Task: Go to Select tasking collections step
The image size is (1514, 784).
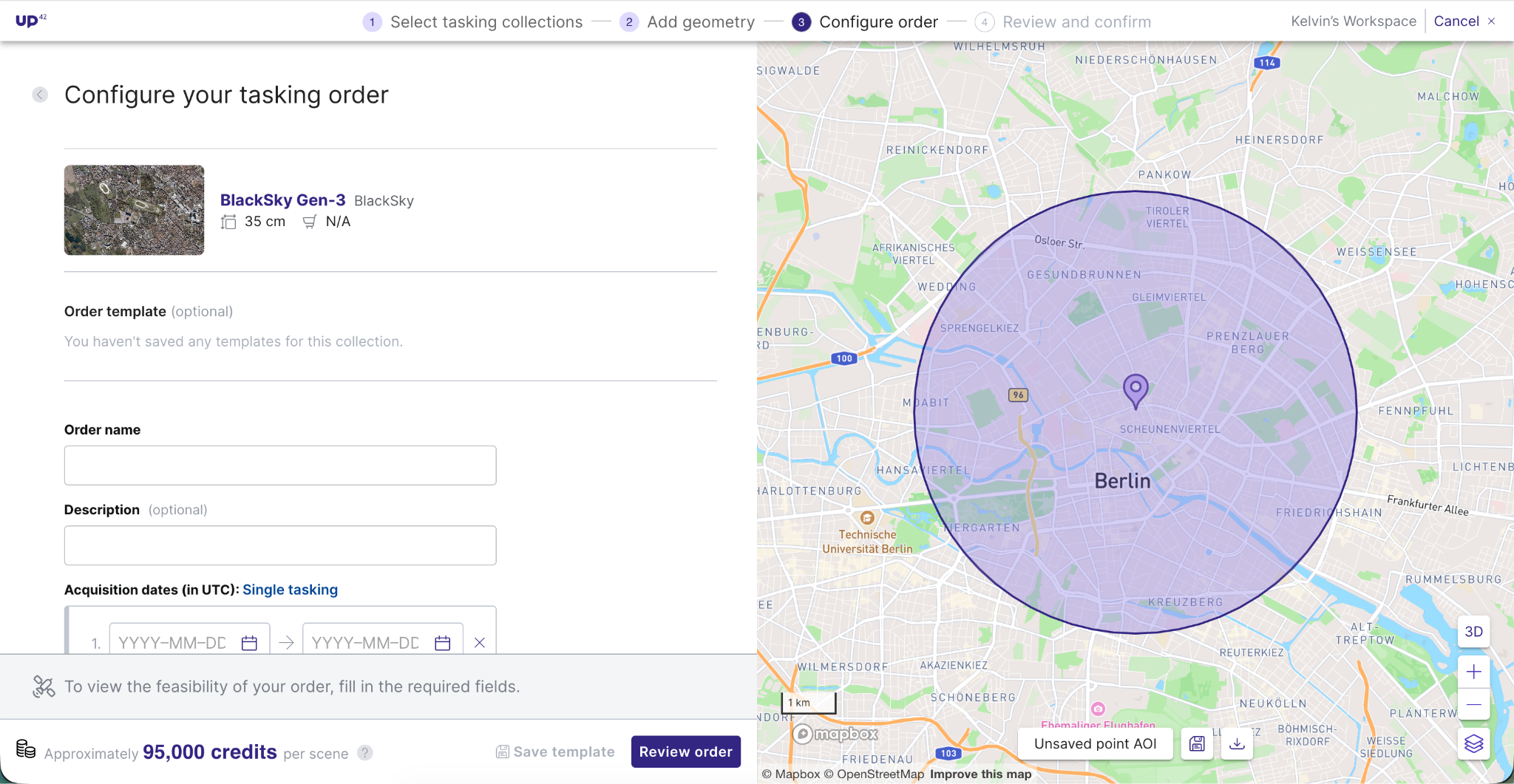Action: [x=472, y=22]
